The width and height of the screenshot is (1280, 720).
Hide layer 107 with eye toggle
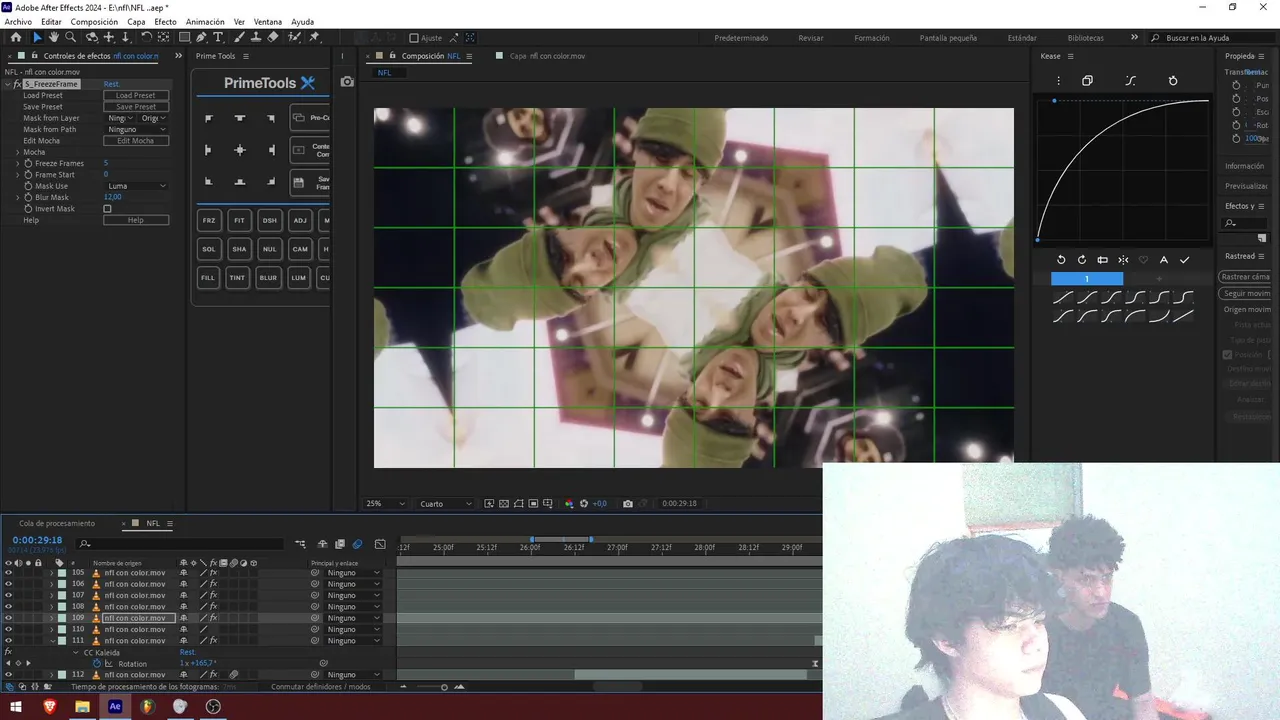[8, 596]
